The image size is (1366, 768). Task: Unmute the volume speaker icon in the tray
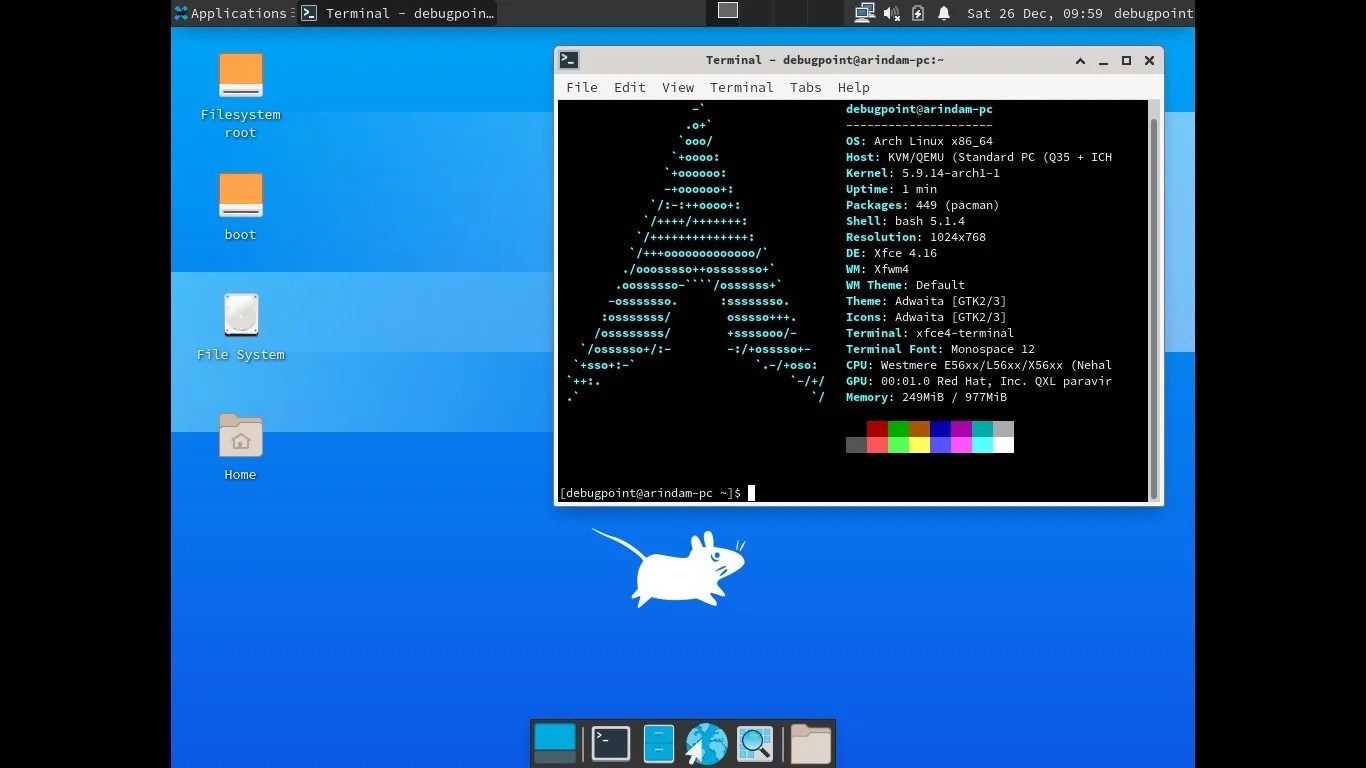coord(890,13)
